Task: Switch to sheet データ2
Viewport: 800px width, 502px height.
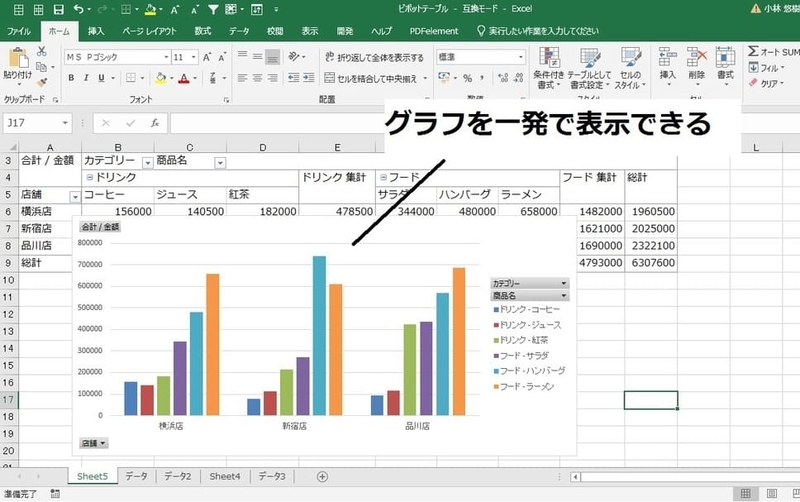Action: click(x=178, y=476)
